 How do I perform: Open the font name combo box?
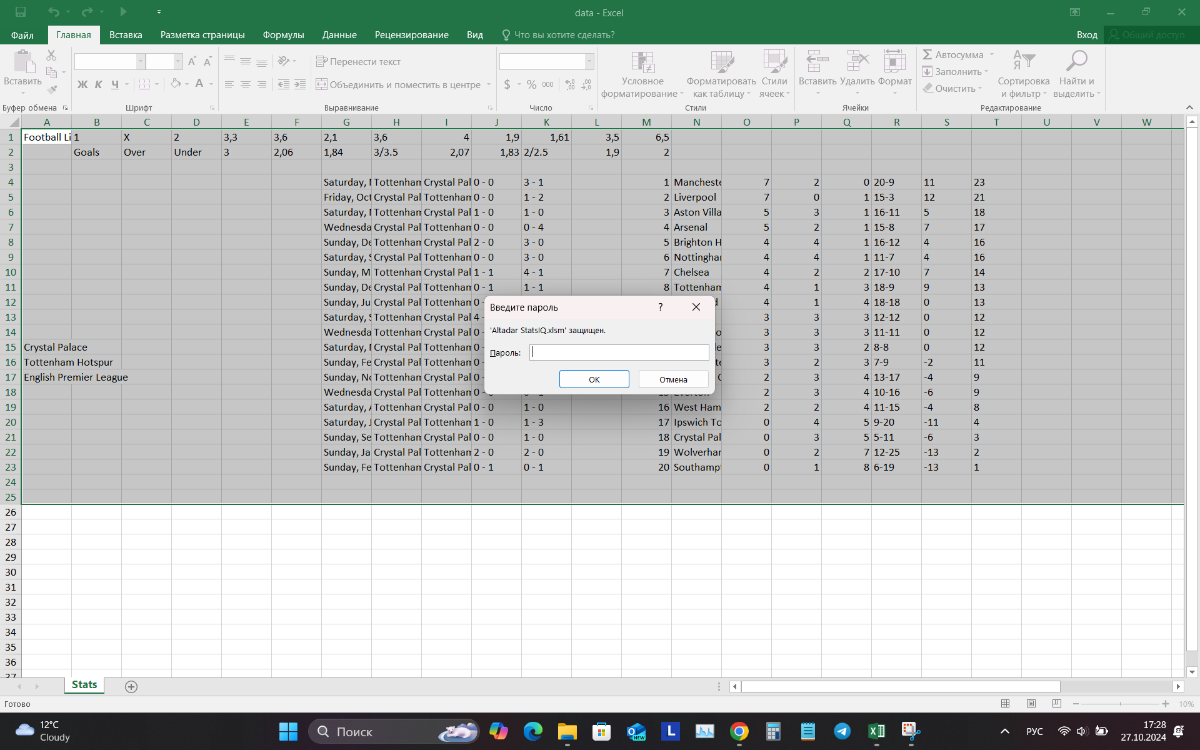coord(109,61)
